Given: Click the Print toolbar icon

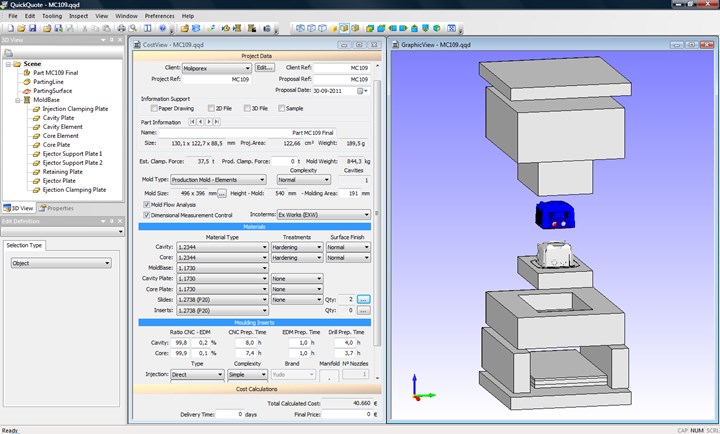Looking at the screenshot, I should tap(121, 28).
